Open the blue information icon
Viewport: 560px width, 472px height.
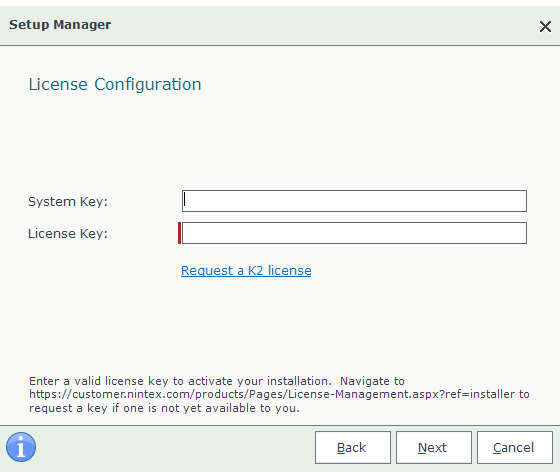pos(21,447)
